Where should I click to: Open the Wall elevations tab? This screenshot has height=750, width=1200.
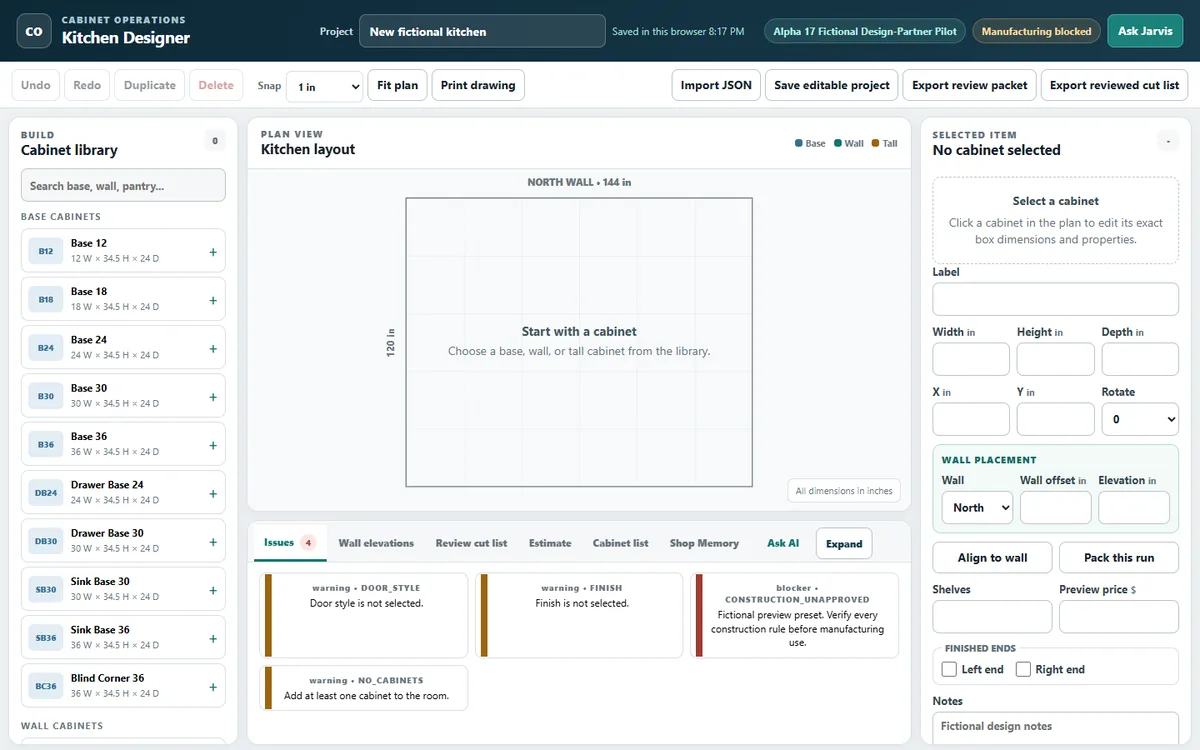click(376, 543)
